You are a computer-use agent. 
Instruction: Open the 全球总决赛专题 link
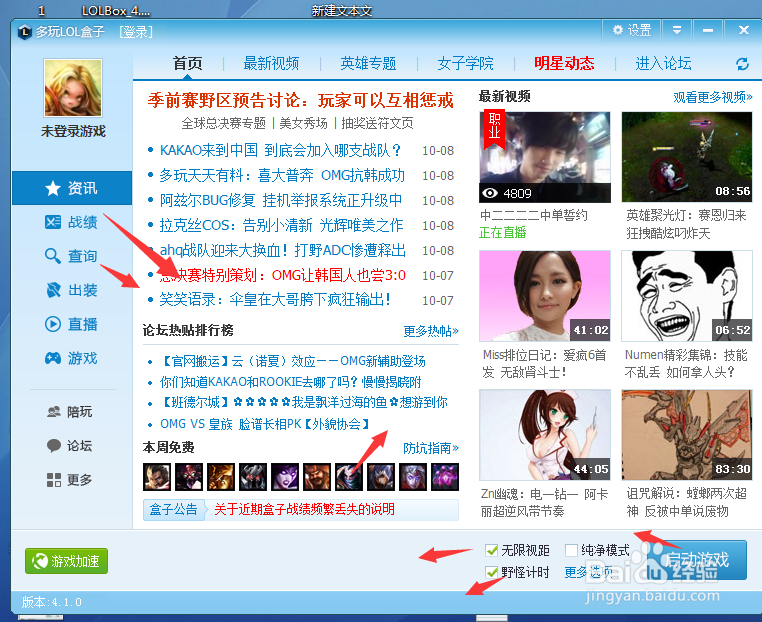224,123
